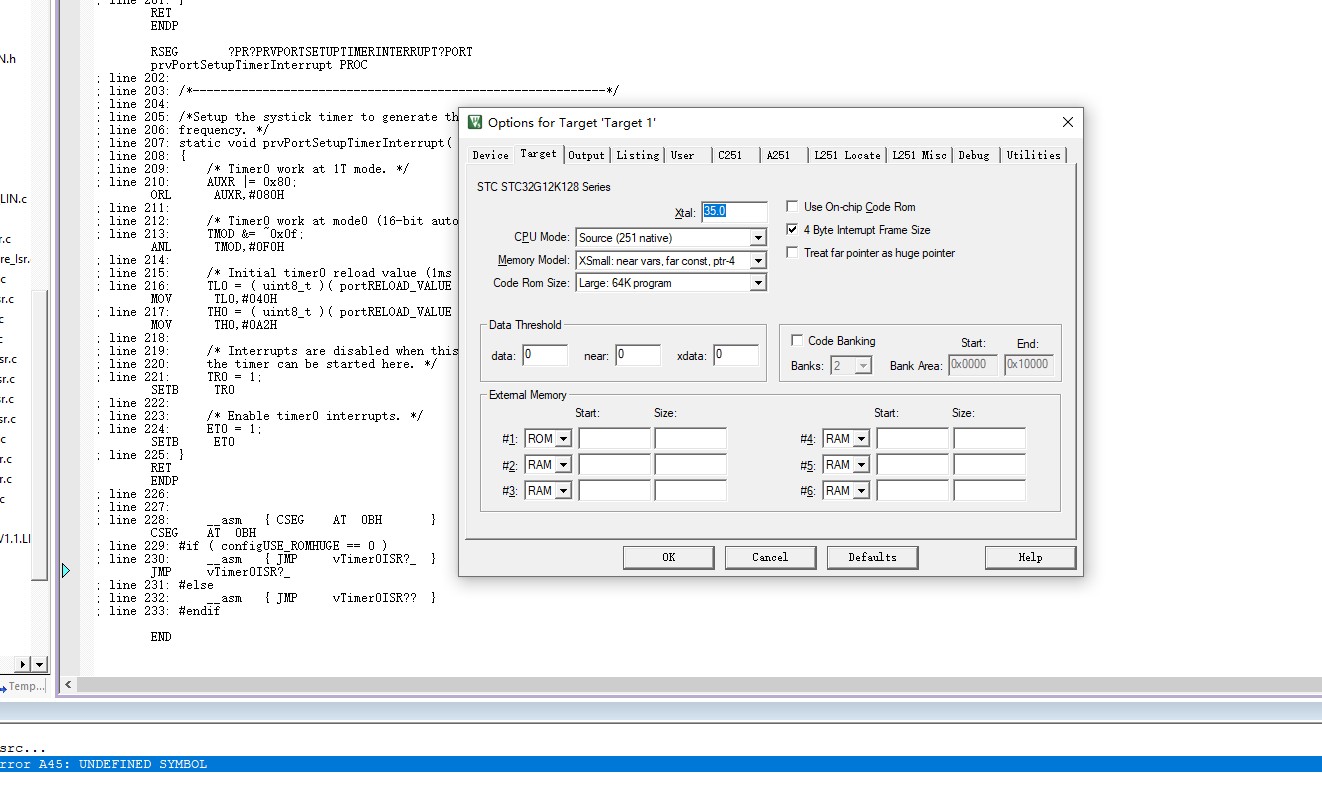Switch to the Utilities tab
This screenshot has width=1322, height=792.
pyautogui.click(x=1033, y=155)
